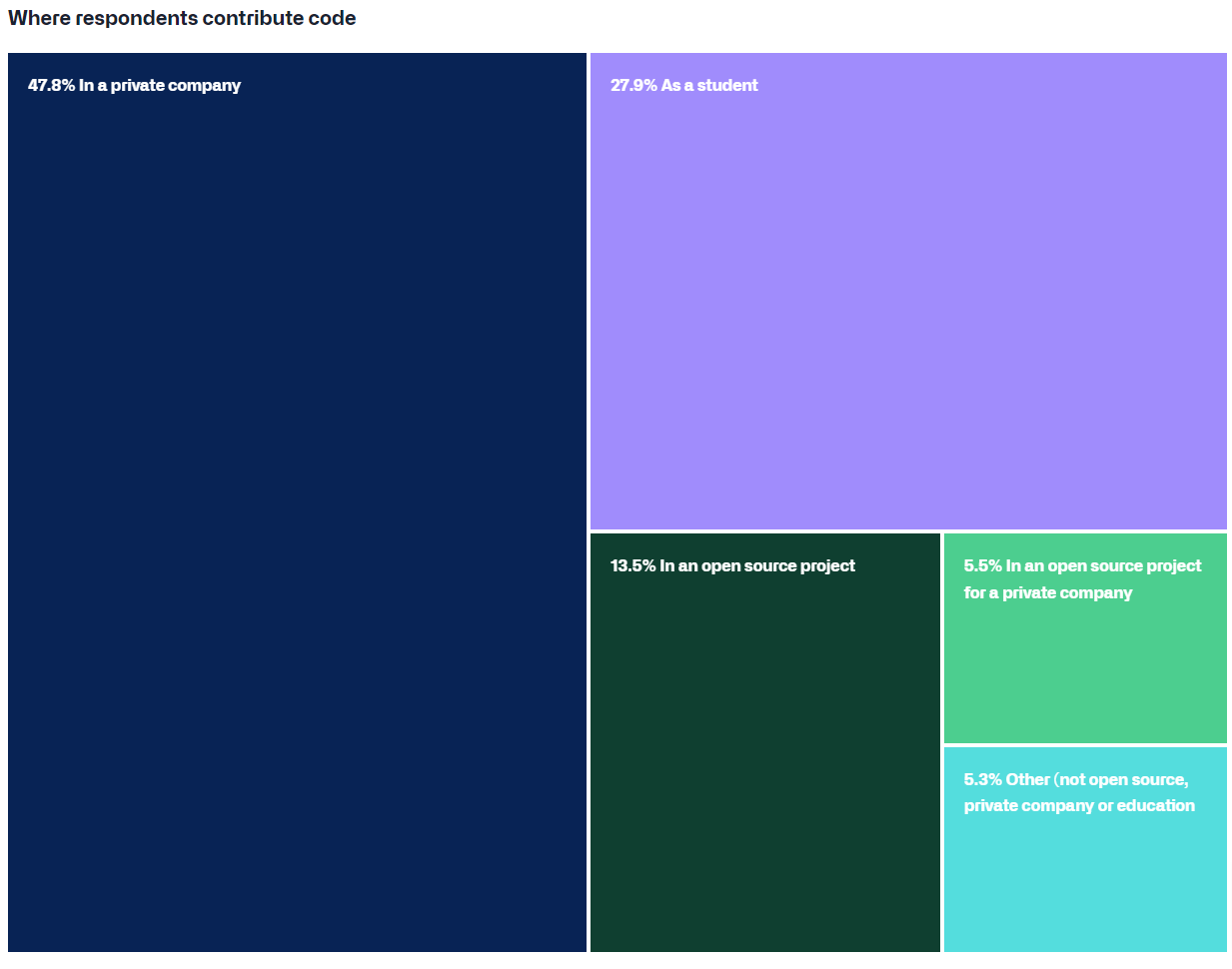The height and width of the screenshot is (969, 1232).
Task: Select the '47.8% In a private company' label
Action: click(134, 85)
